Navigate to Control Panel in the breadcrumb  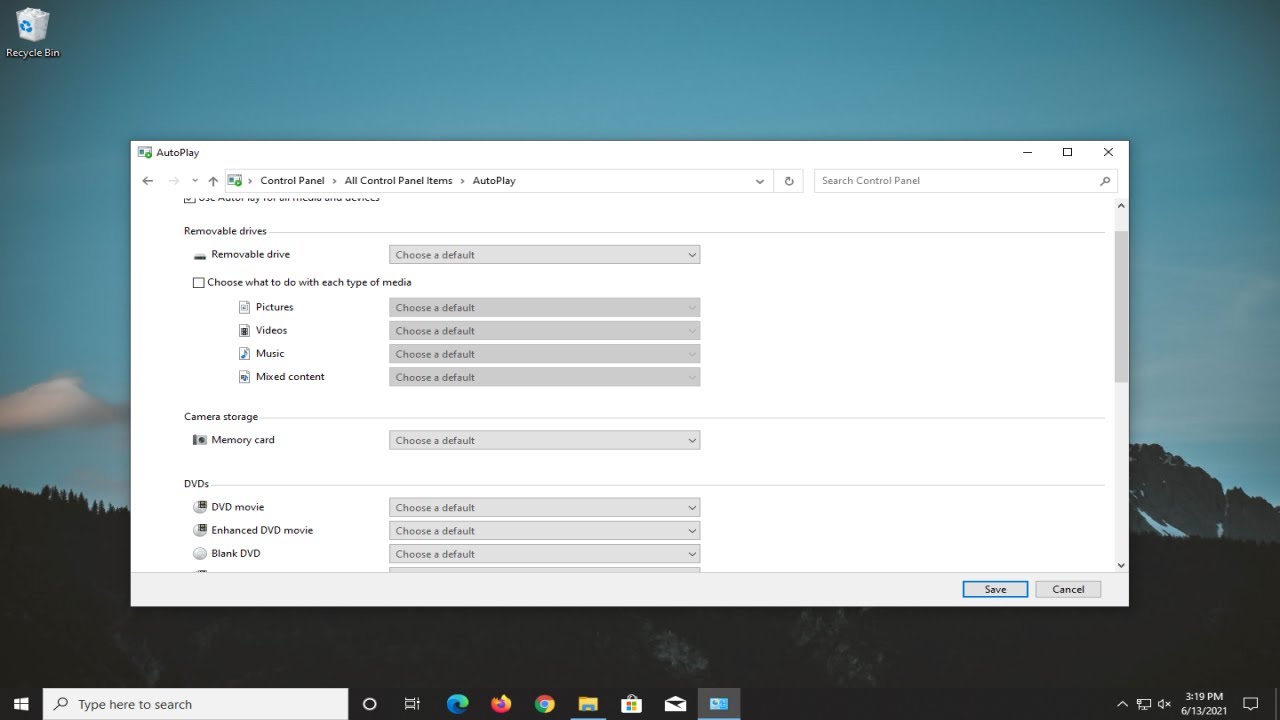(x=292, y=181)
